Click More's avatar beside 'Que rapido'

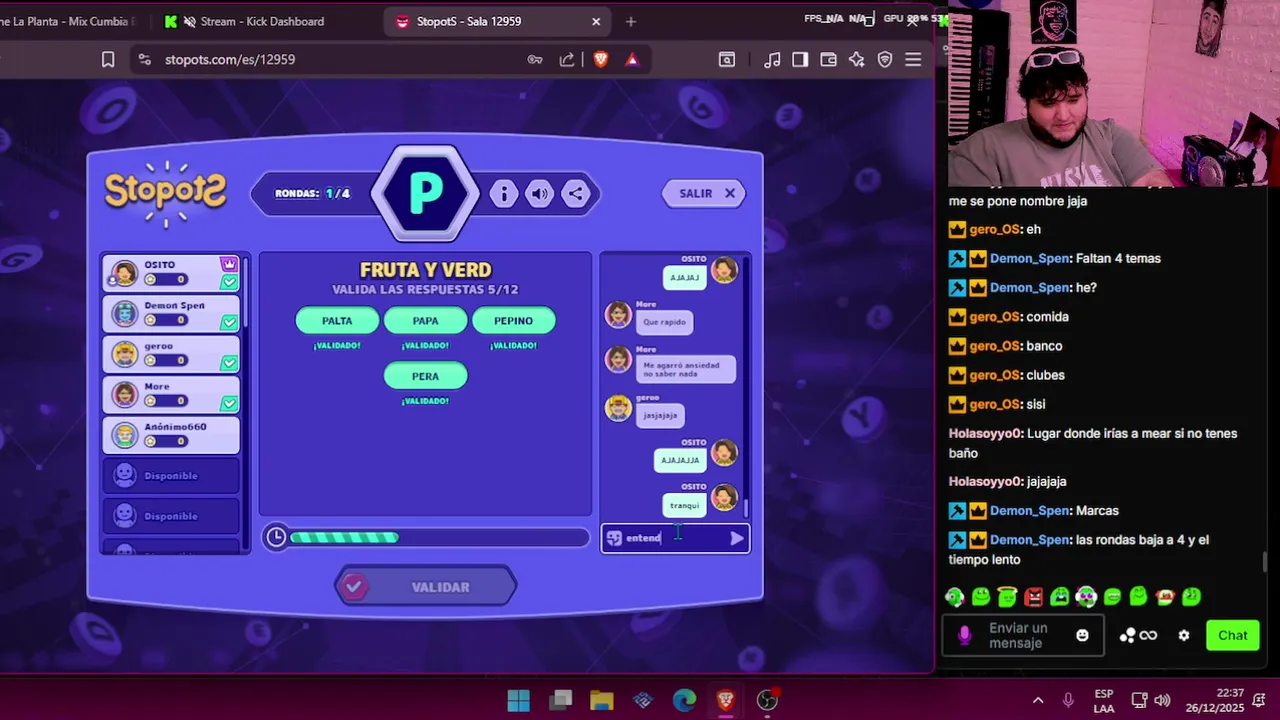pyautogui.click(x=618, y=315)
